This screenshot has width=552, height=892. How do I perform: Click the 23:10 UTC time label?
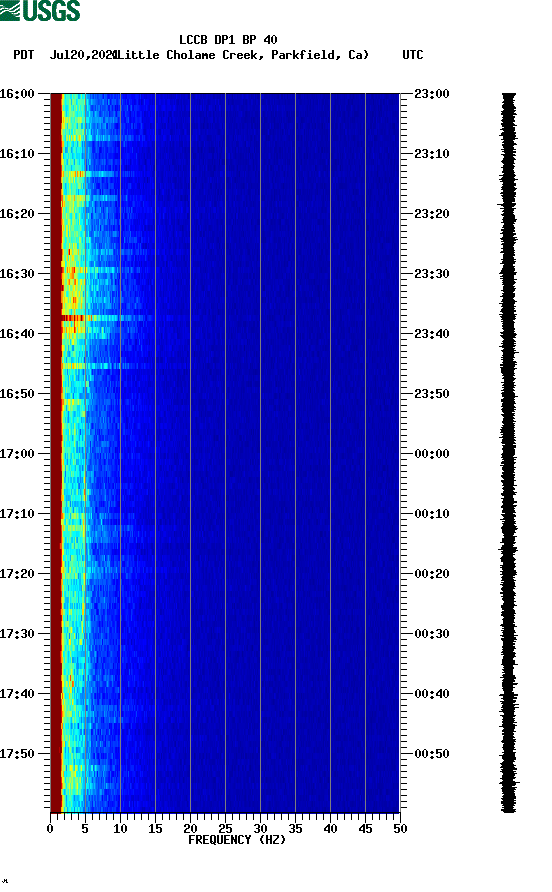[x=432, y=154]
